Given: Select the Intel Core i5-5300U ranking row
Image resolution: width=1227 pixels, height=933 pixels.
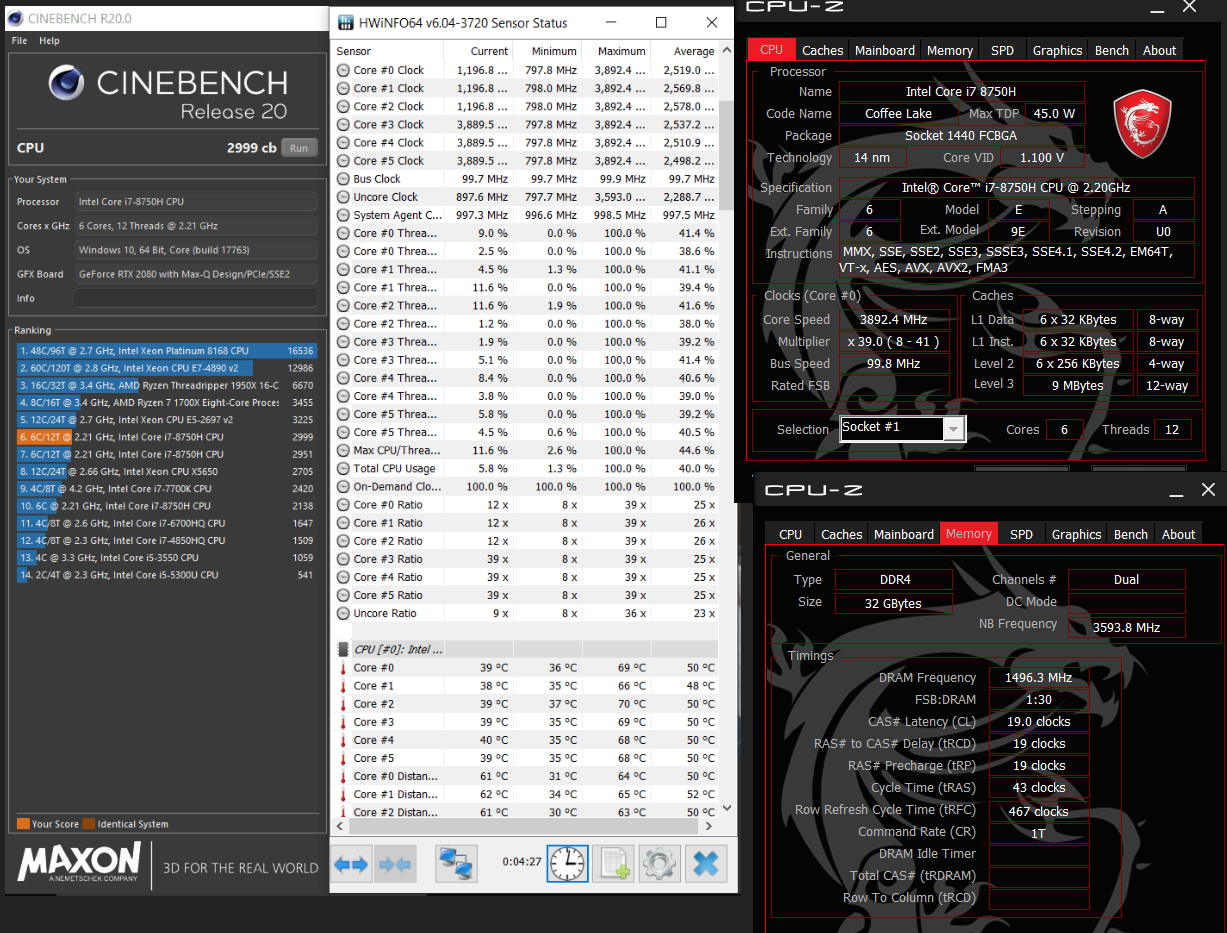Looking at the screenshot, I should point(166,575).
